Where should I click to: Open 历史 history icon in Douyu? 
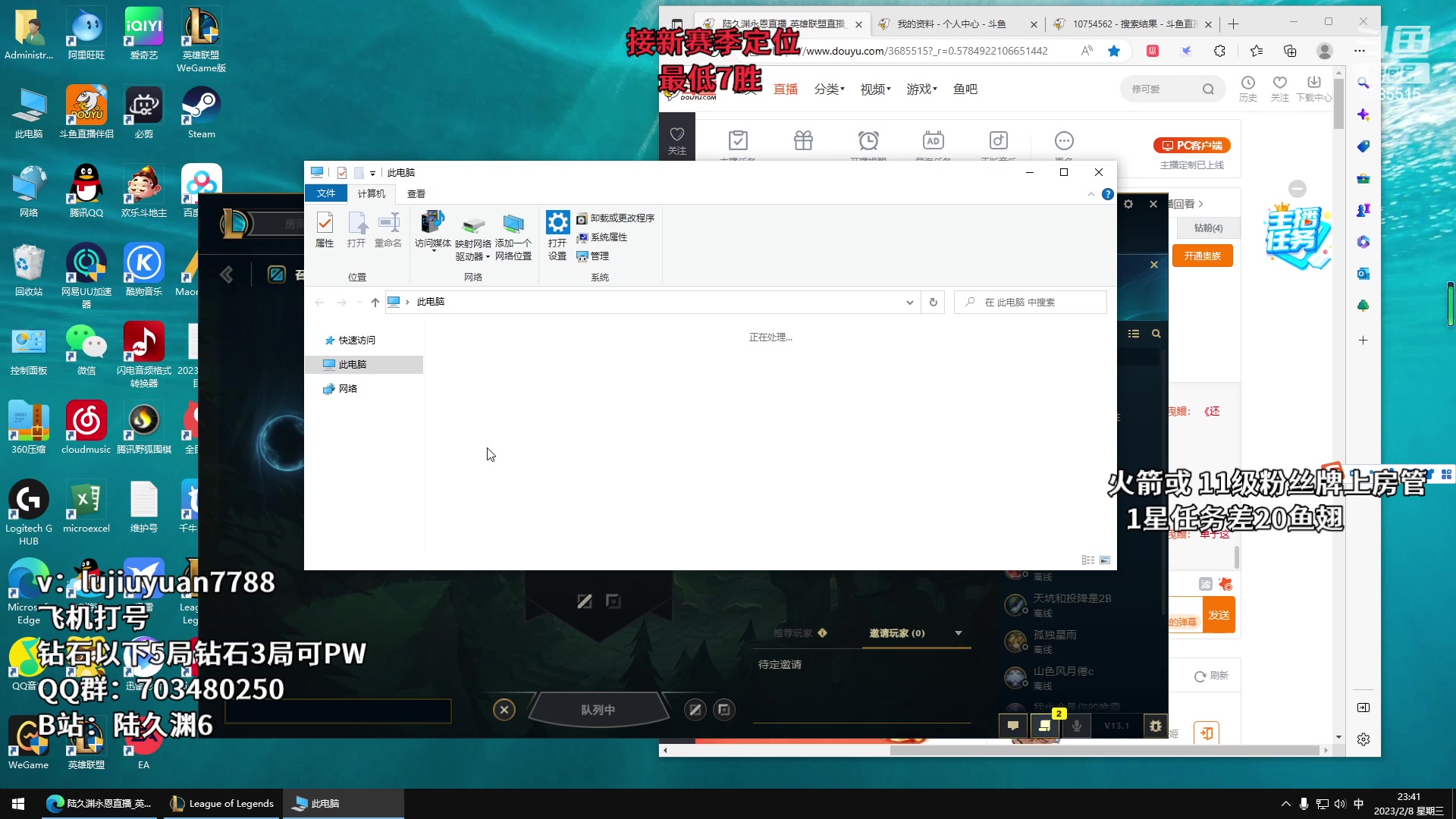pos(1247,88)
